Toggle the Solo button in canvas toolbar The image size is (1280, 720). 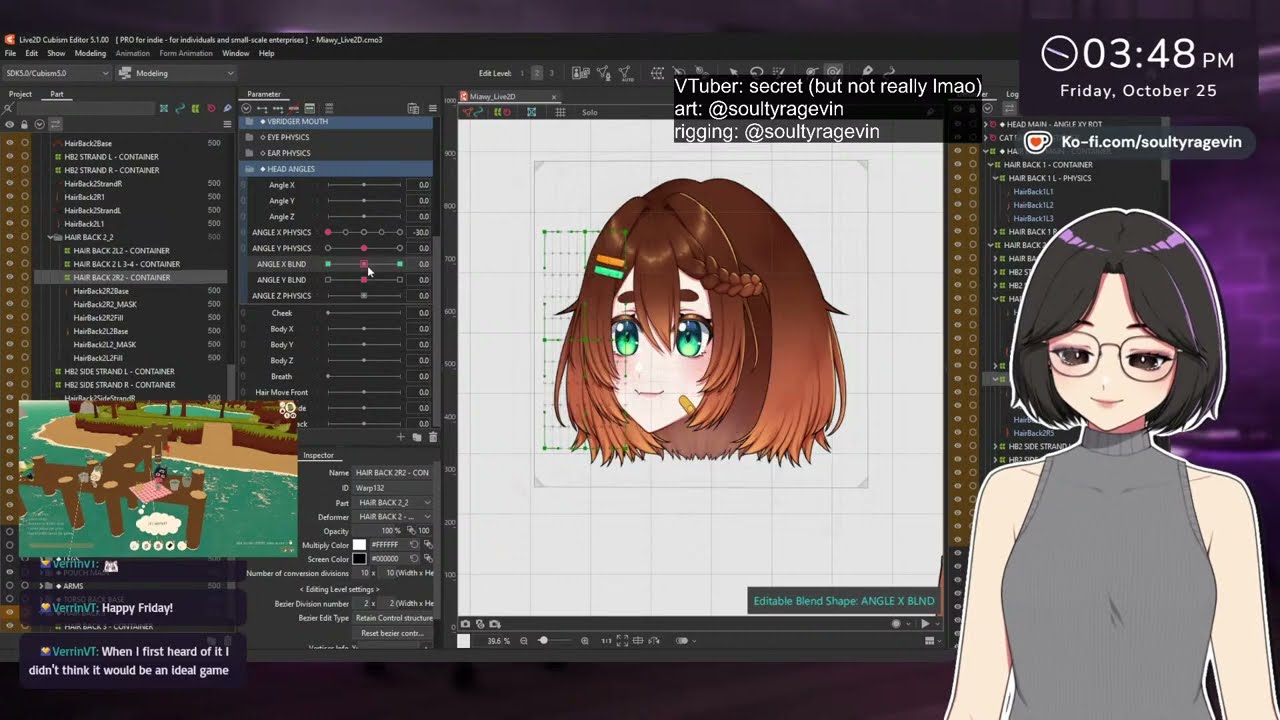590,112
